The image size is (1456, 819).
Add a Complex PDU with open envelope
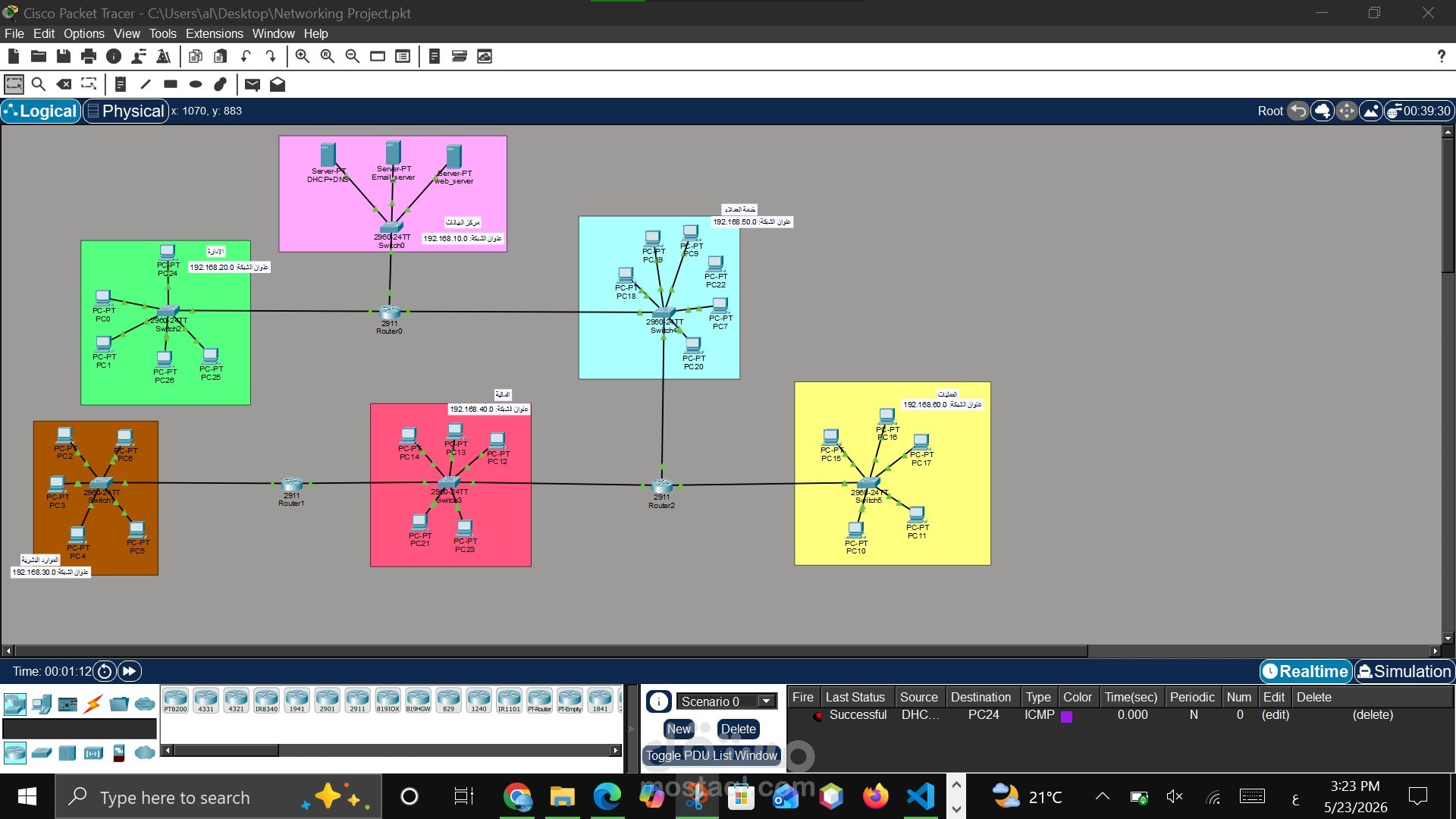278,84
